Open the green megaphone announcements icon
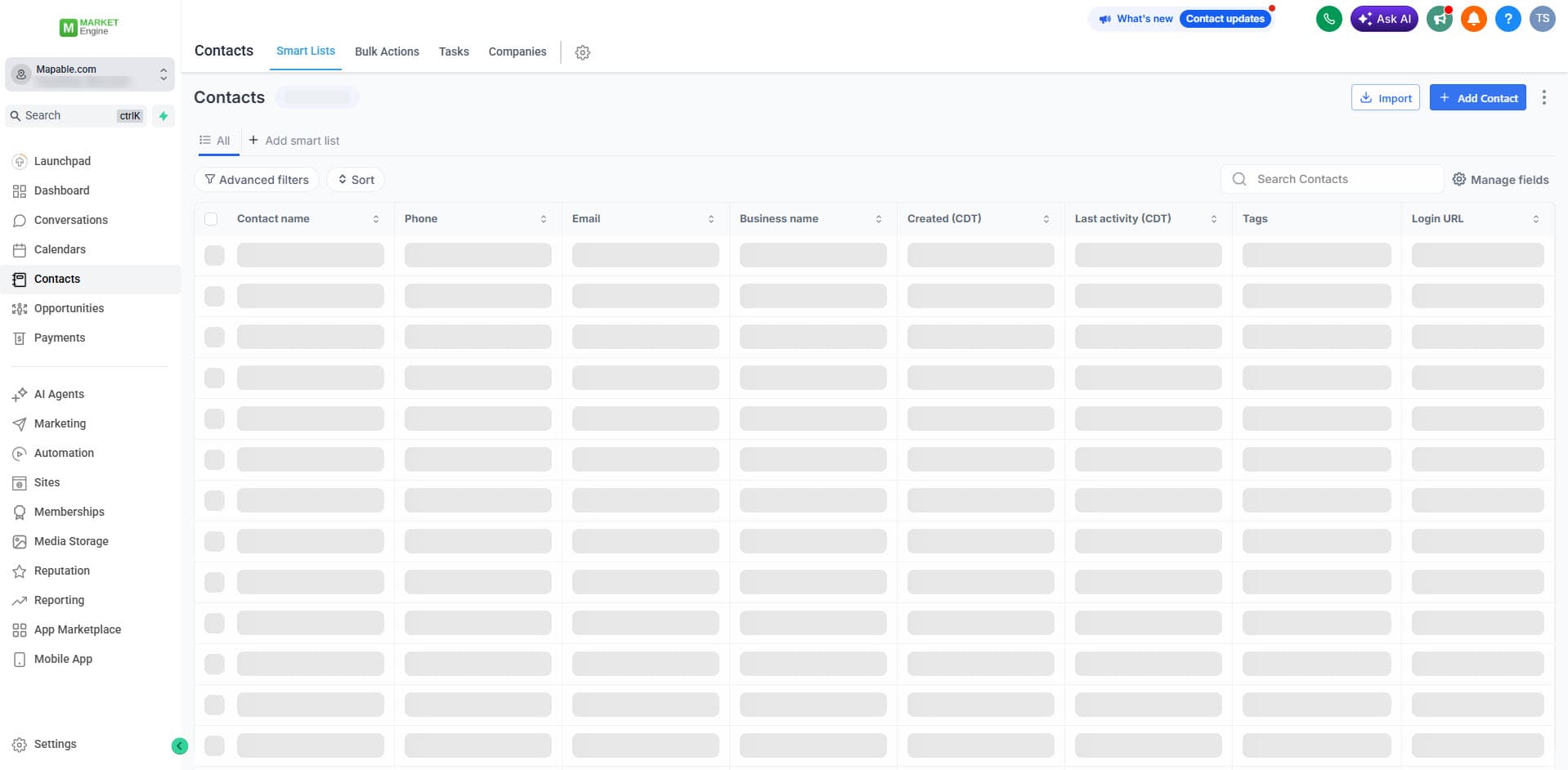Image resolution: width=1568 pixels, height=770 pixels. [x=1439, y=19]
